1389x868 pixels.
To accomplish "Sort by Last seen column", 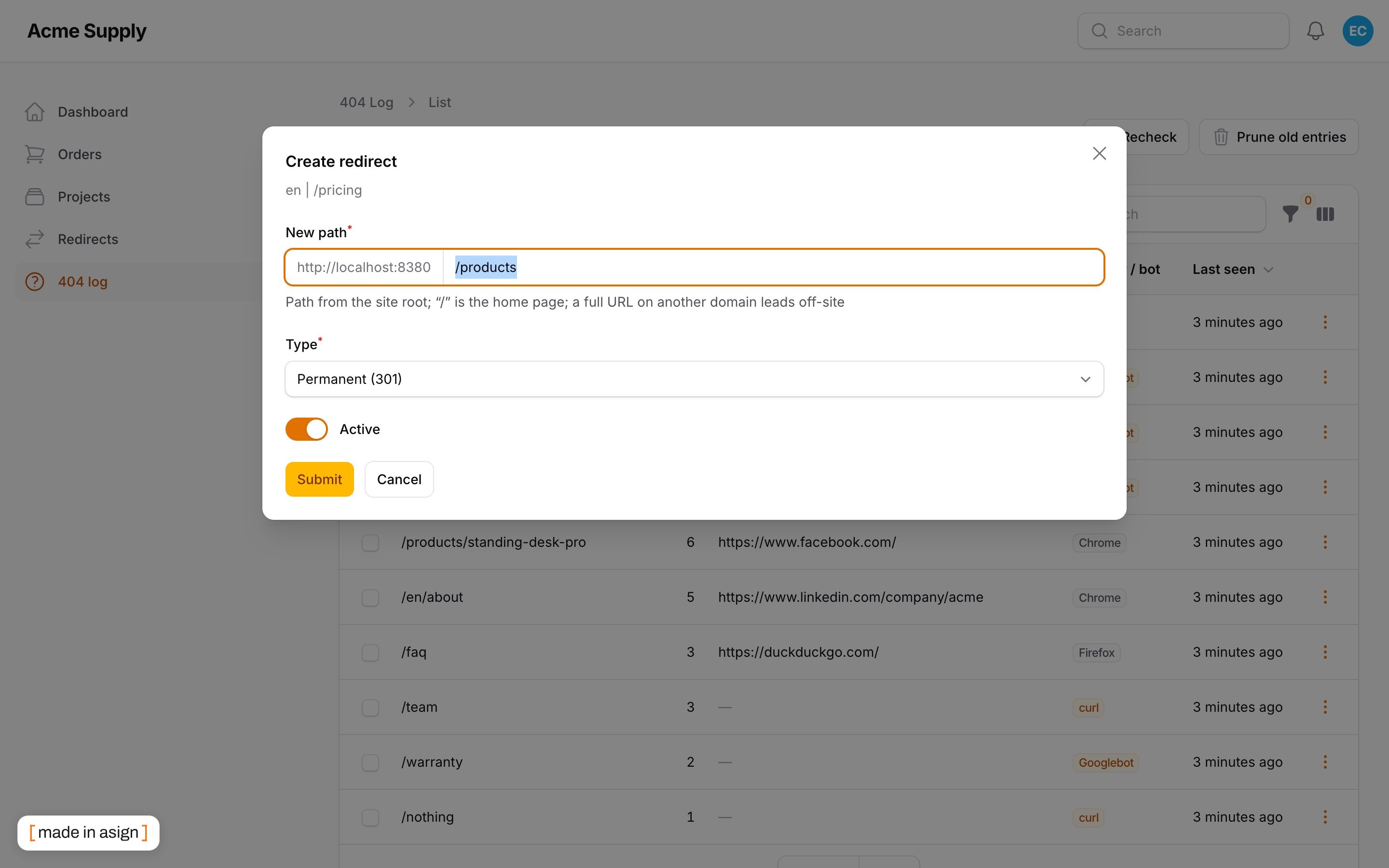I will click(x=1232, y=270).
